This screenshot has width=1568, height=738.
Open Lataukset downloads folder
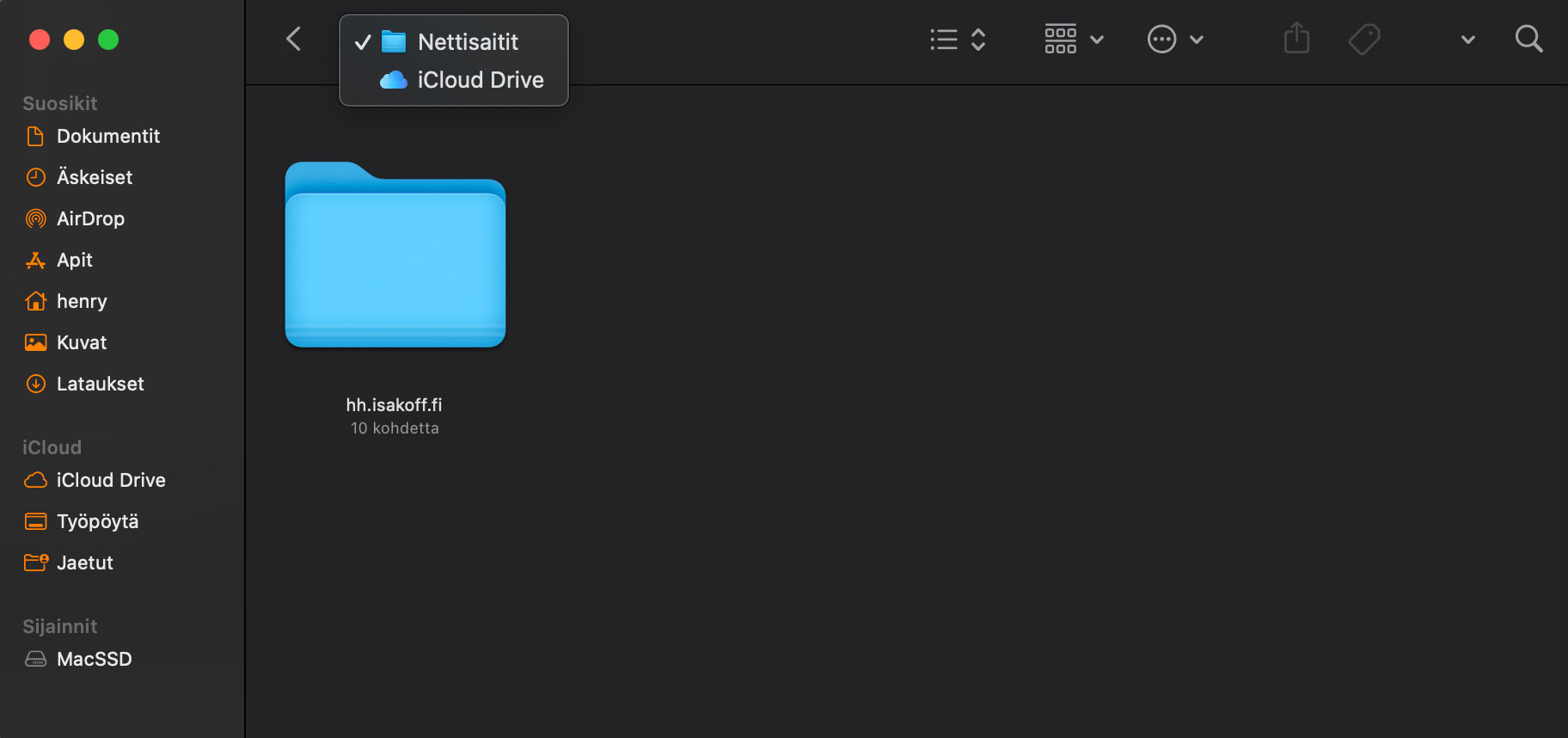click(100, 384)
